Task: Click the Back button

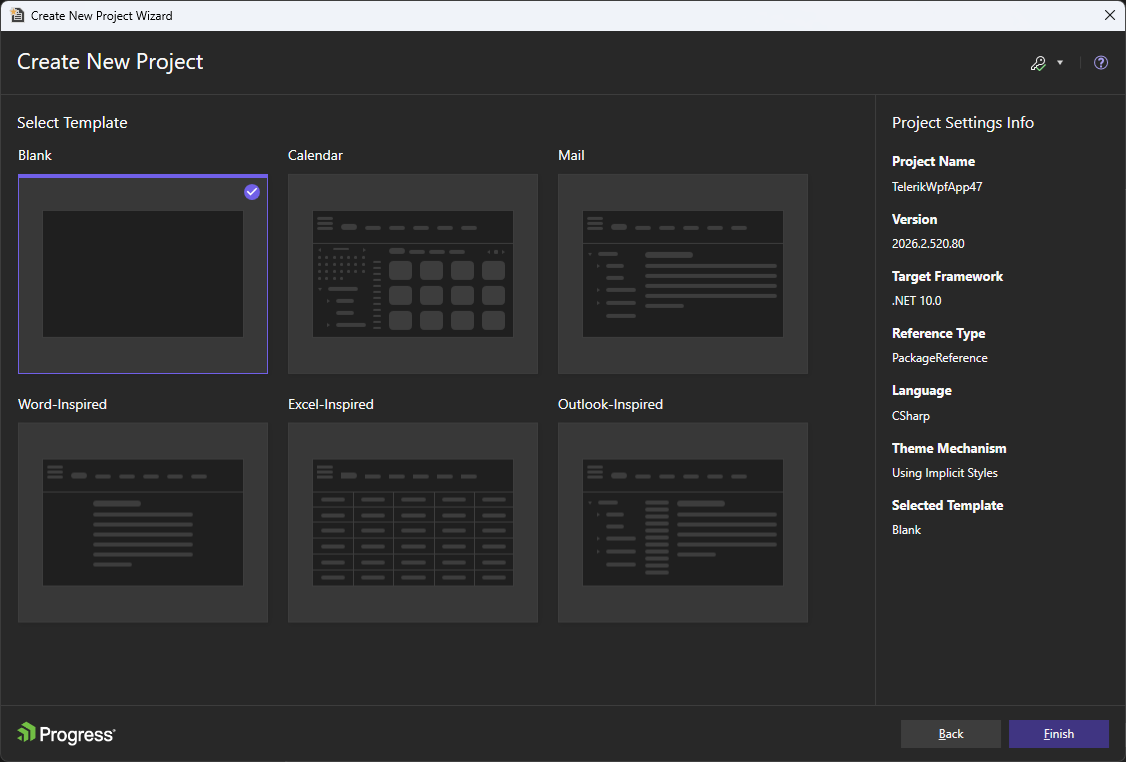Action: [951, 734]
